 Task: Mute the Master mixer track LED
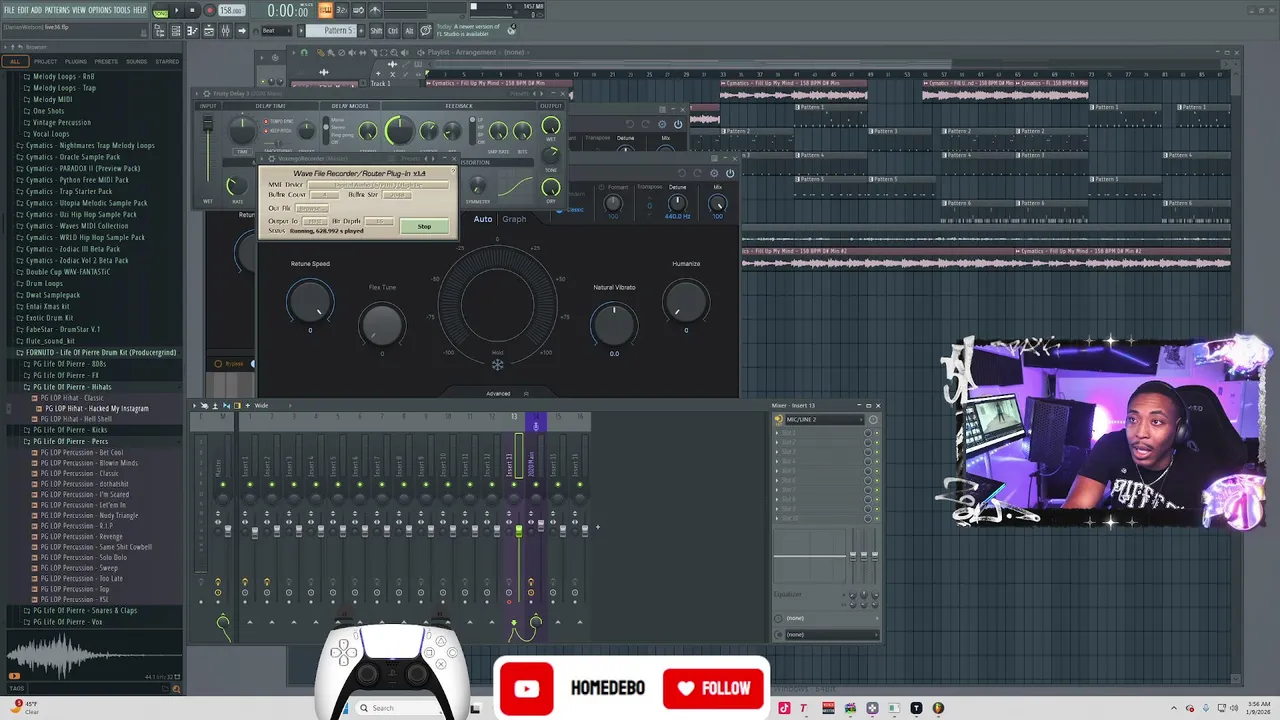(x=223, y=485)
